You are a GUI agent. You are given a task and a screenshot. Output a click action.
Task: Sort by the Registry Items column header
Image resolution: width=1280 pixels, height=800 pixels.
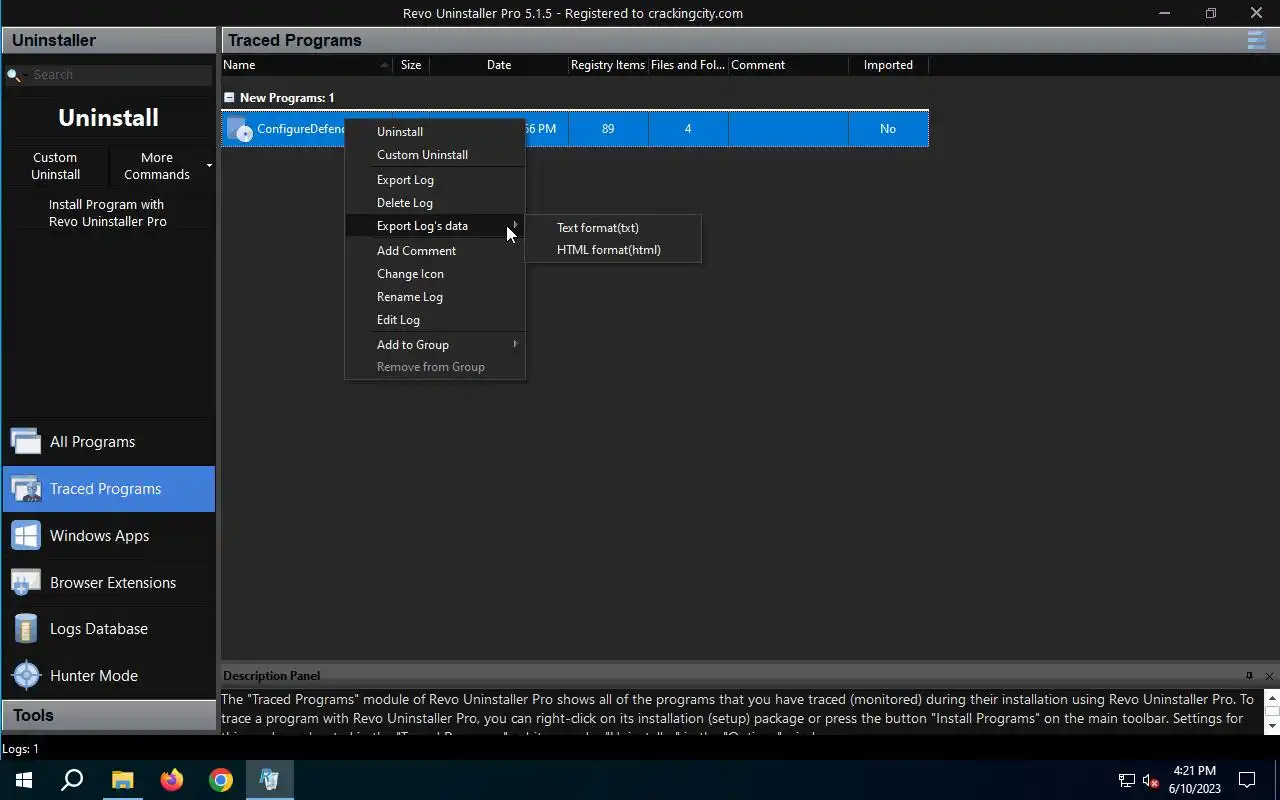pos(608,65)
